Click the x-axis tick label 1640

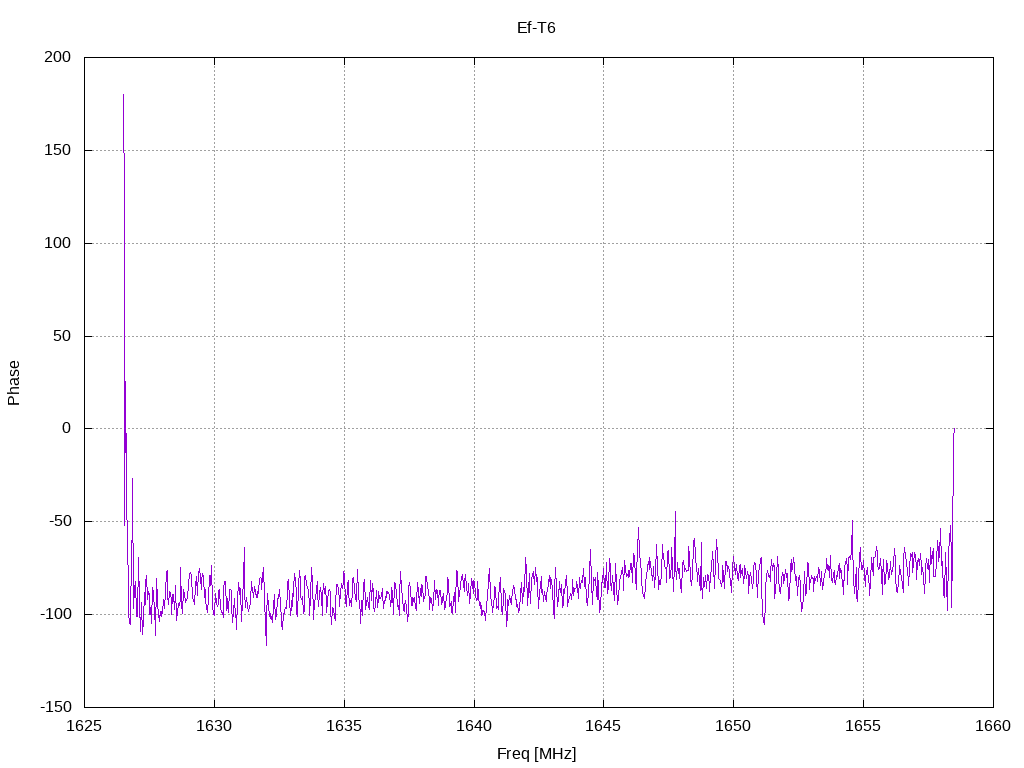[474, 726]
